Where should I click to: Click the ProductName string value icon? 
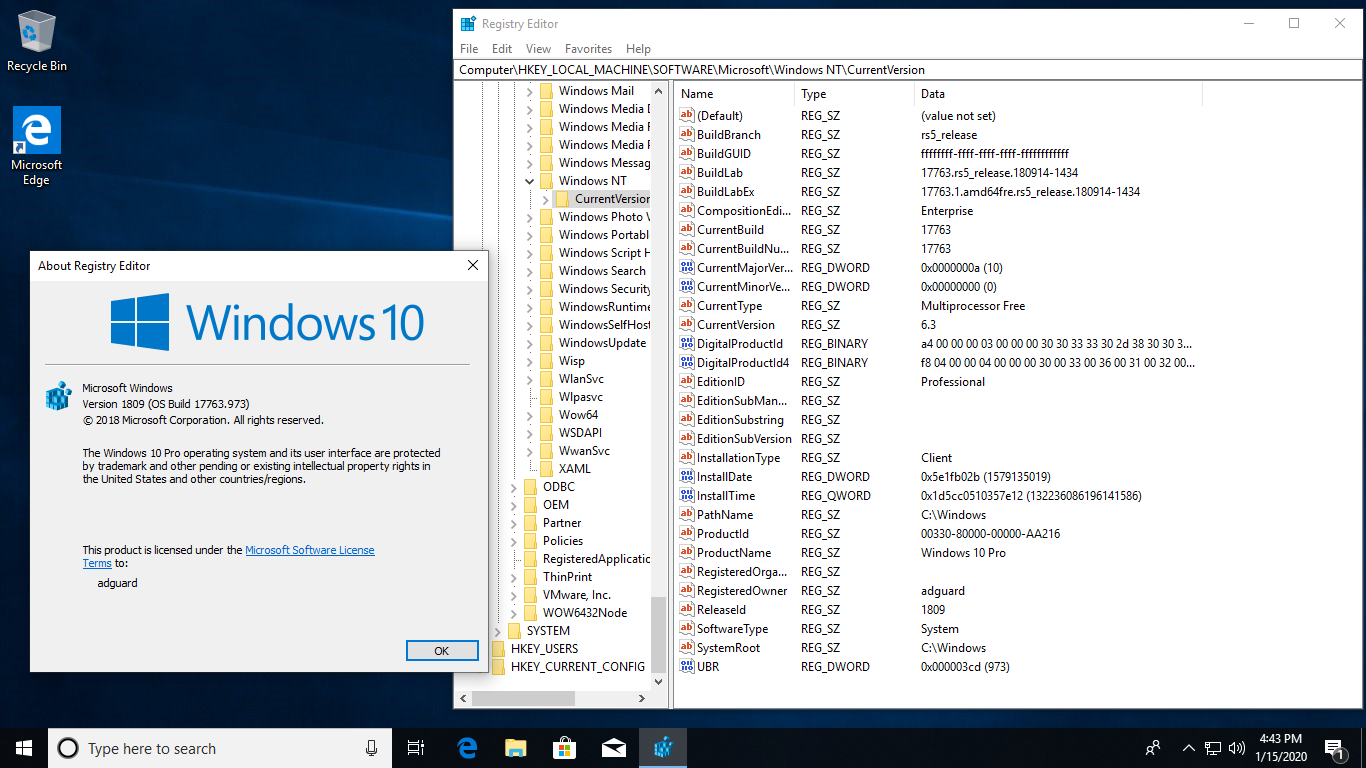686,552
